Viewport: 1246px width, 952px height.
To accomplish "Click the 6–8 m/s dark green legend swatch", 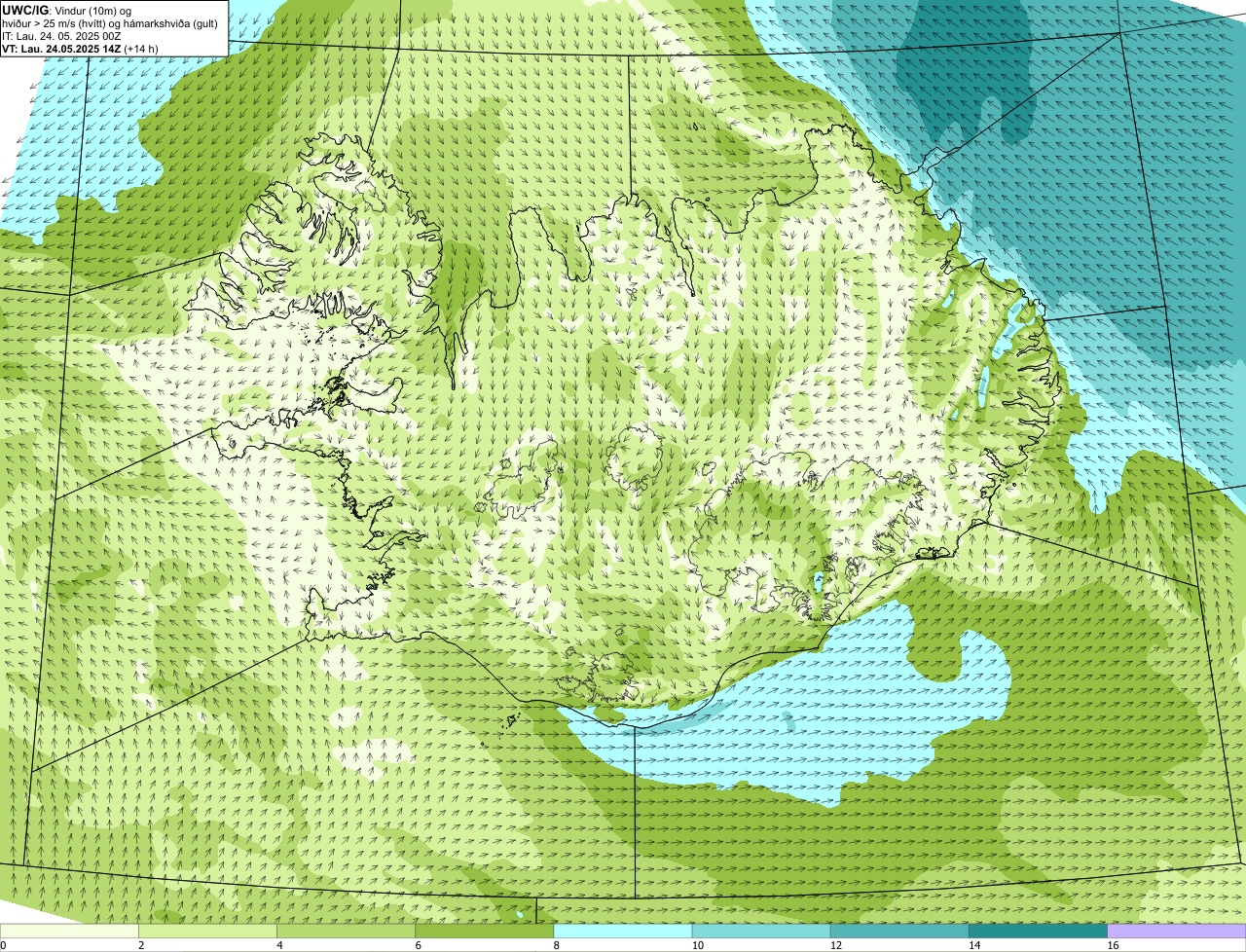I will [485, 931].
